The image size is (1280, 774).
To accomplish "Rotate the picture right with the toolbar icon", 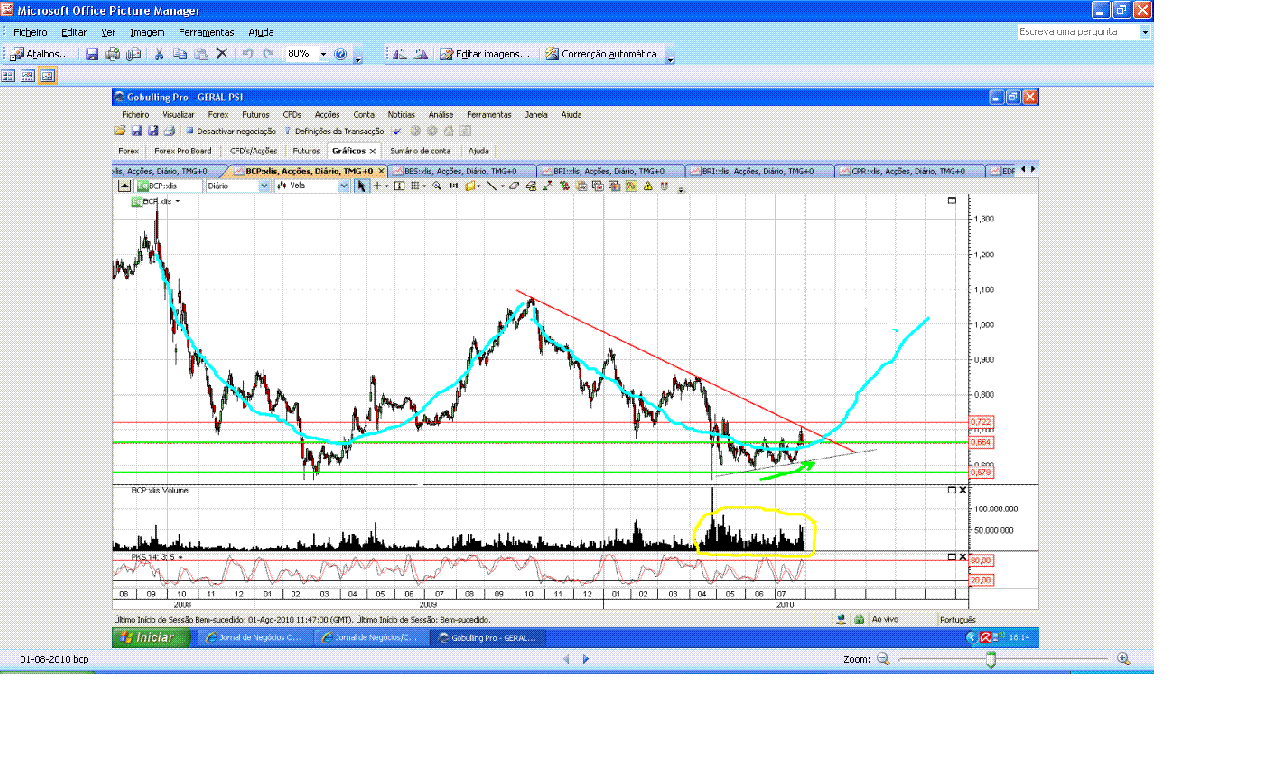I will pyautogui.click(x=421, y=54).
